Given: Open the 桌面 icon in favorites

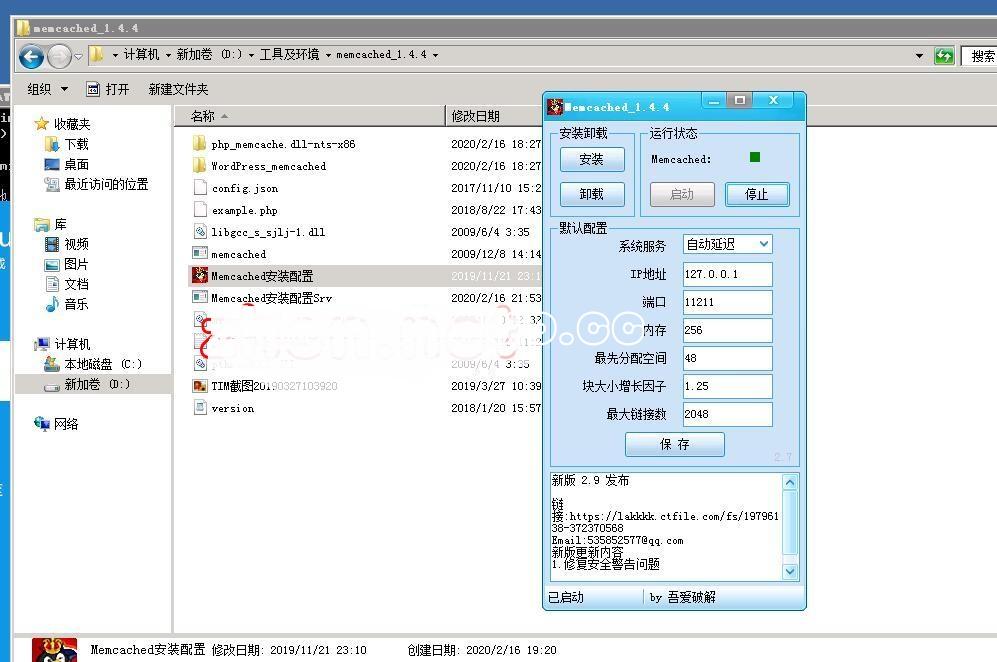Looking at the screenshot, I should [x=52, y=164].
